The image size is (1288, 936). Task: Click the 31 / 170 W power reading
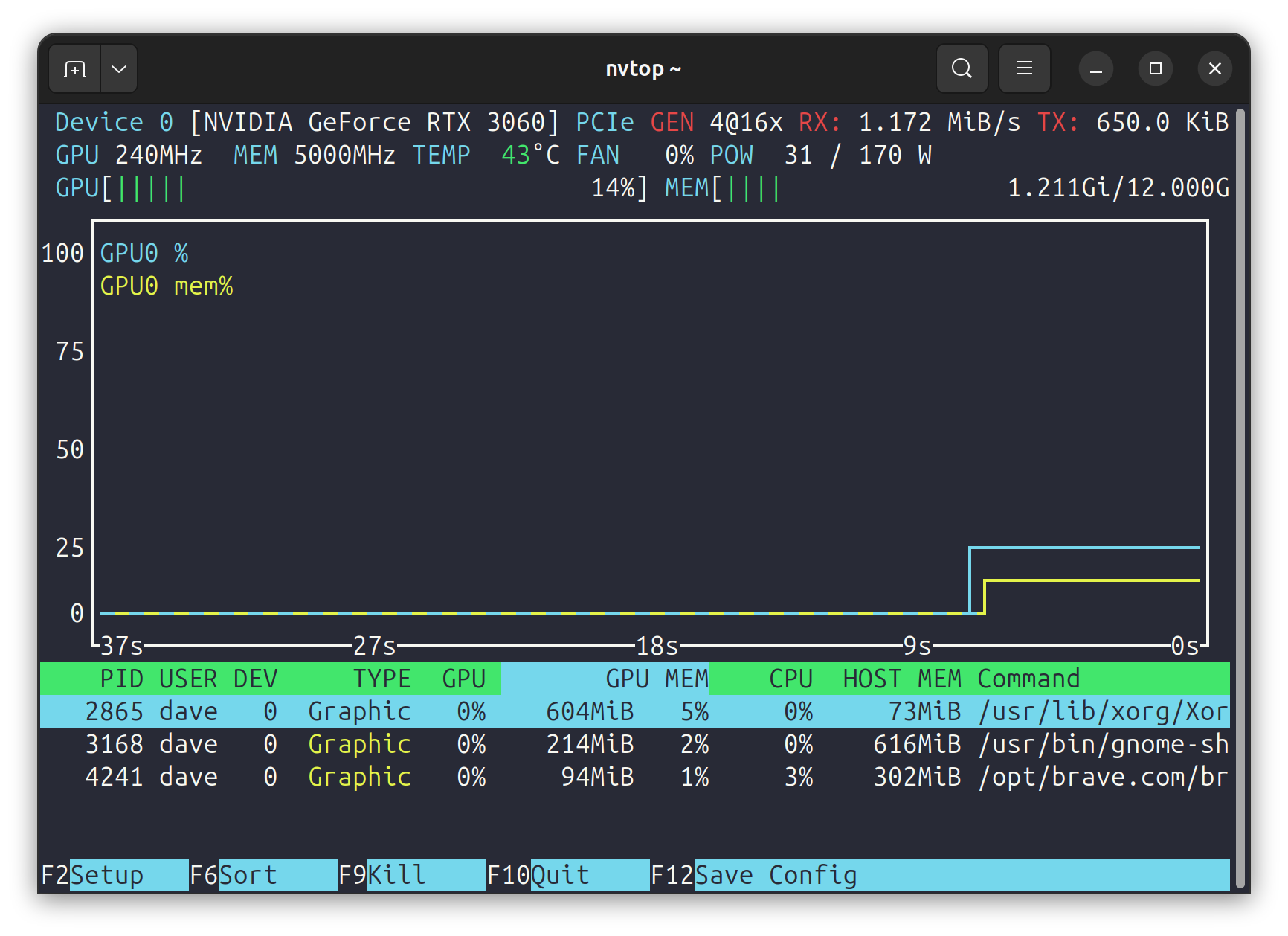pyautogui.click(x=858, y=155)
